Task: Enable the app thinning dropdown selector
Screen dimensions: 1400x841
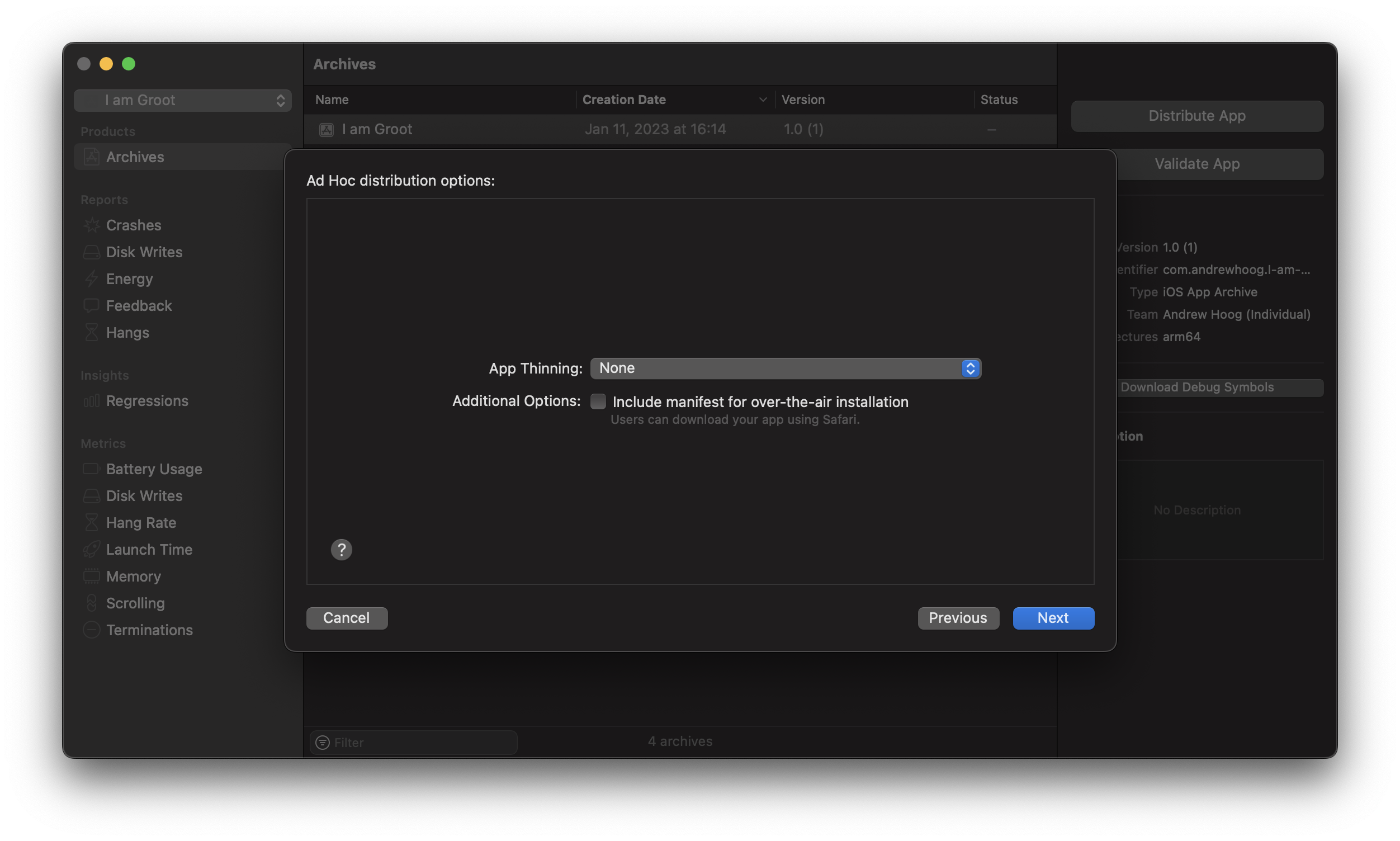Action: [x=785, y=368]
